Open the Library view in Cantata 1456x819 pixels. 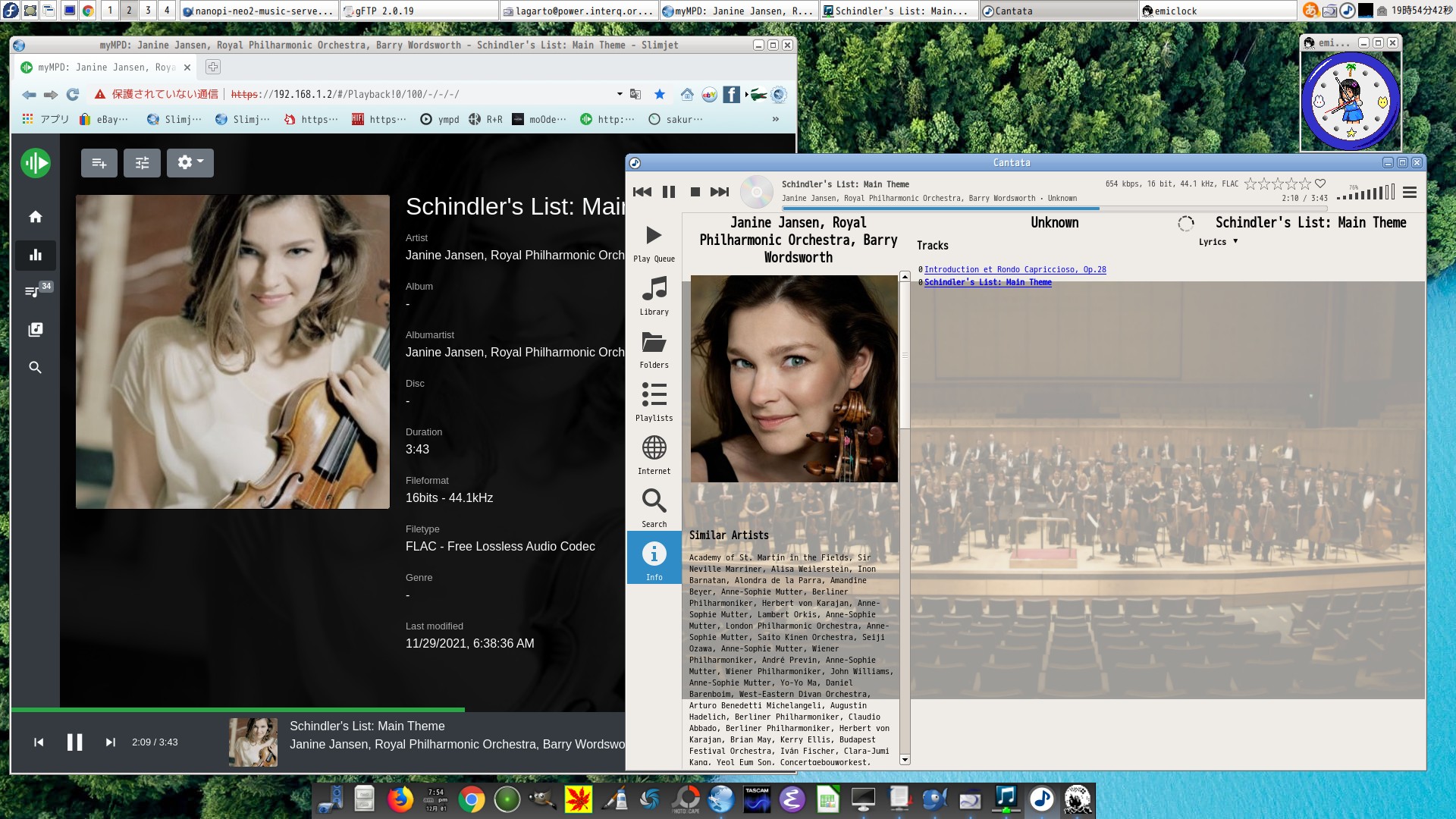tap(654, 296)
